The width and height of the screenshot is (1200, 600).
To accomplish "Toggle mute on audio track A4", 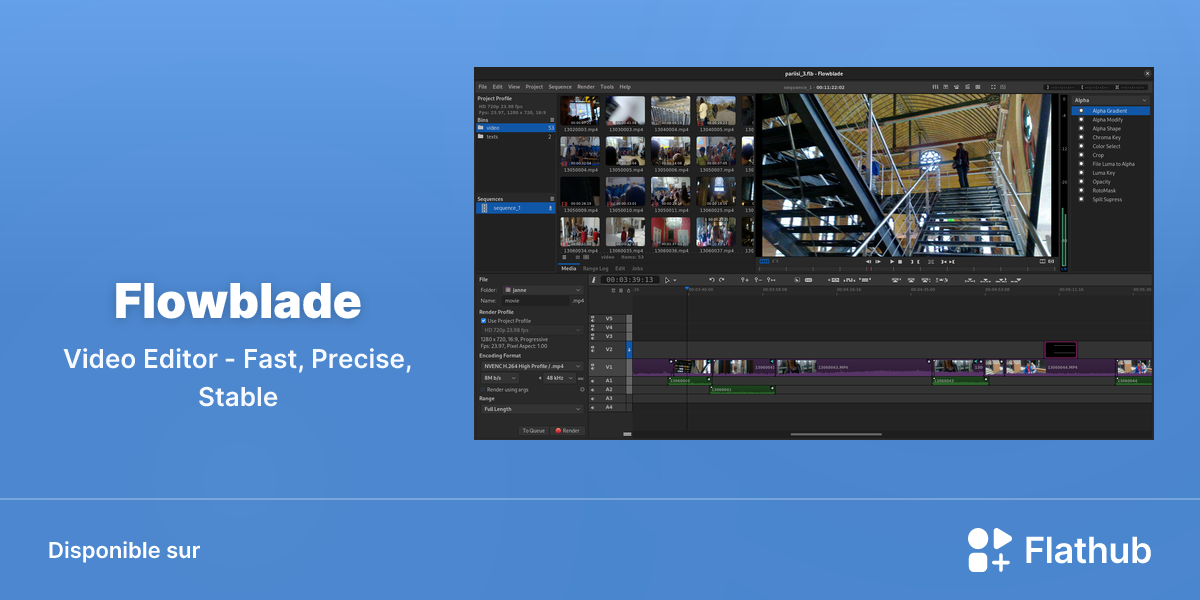I will (x=592, y=407).
